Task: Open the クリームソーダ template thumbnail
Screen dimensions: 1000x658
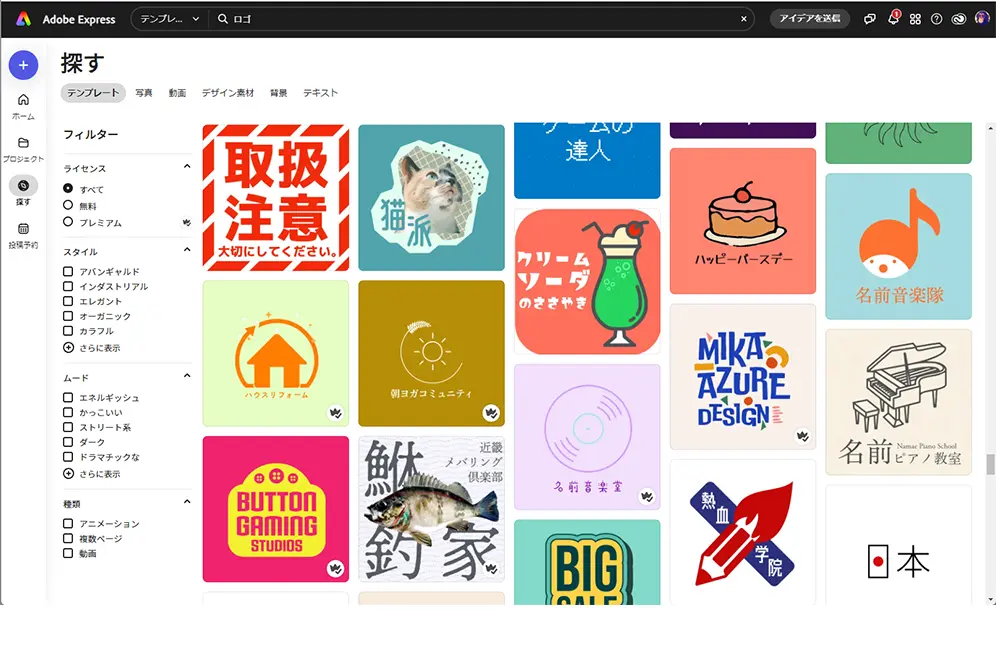Action: pos(587,281)
